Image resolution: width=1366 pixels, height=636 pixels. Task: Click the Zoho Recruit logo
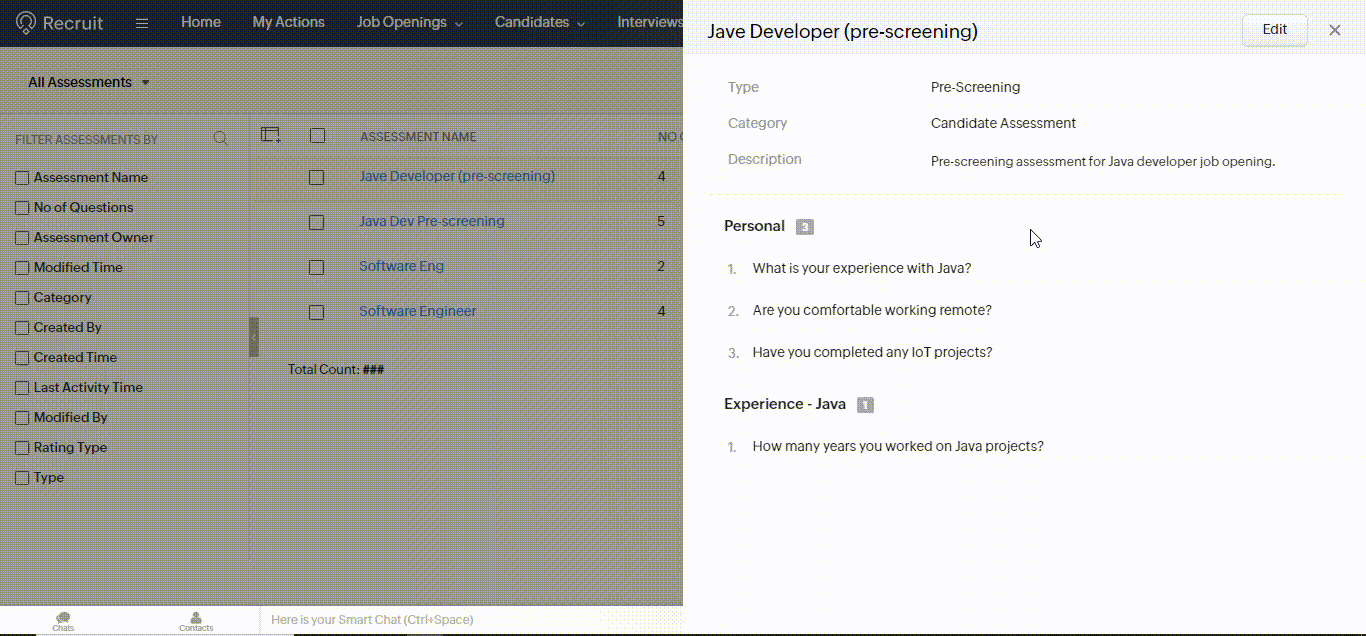tap(58, 21)
